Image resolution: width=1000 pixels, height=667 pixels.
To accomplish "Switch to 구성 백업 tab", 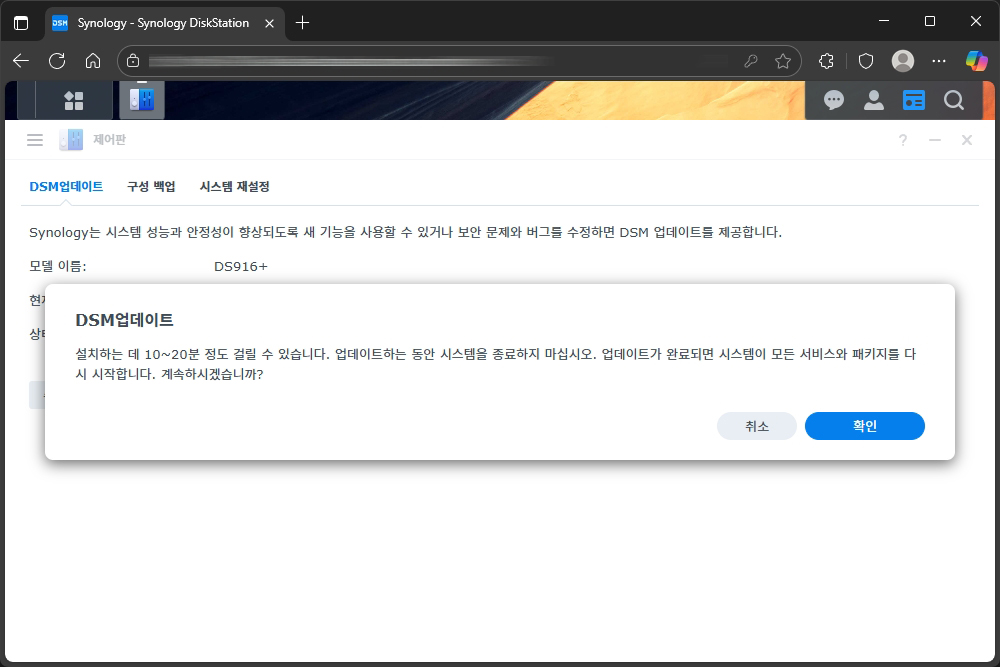I will point(151,186).
